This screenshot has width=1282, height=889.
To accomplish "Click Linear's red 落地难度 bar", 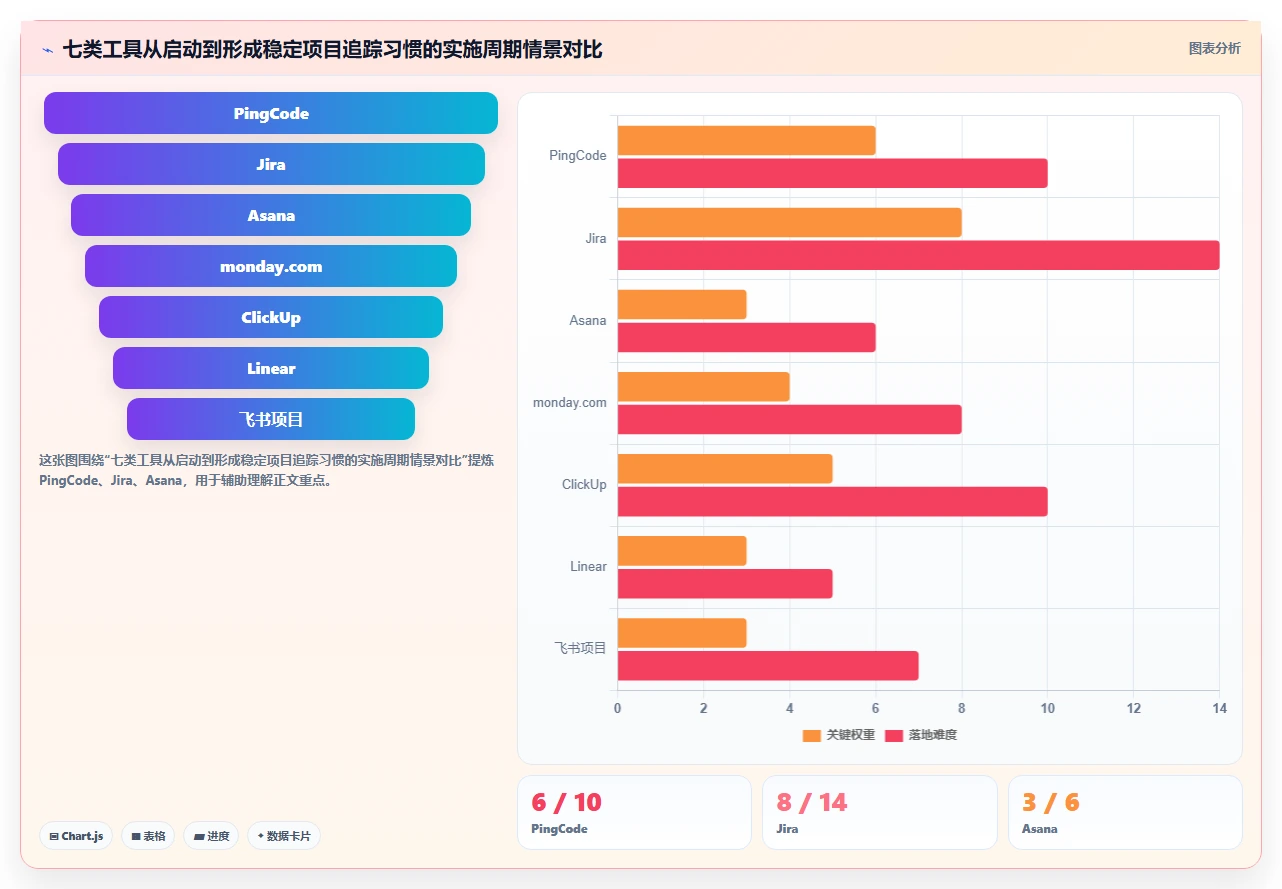I will 725,583.
